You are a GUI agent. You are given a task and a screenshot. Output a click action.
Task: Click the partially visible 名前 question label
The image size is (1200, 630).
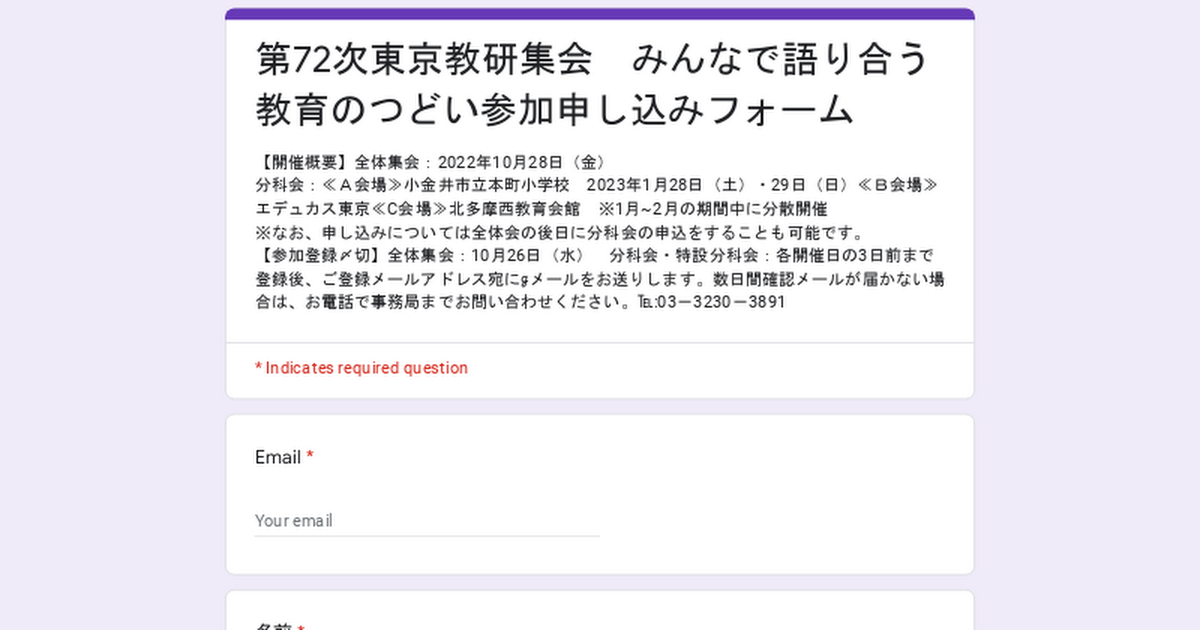click(x=273, y=626)
